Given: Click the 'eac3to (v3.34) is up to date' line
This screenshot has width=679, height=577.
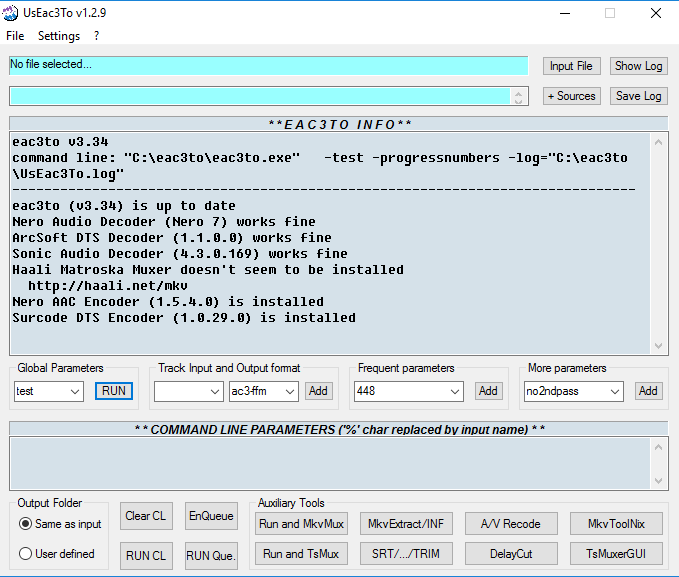Looking at the screenshot, I should coord(124,206).
